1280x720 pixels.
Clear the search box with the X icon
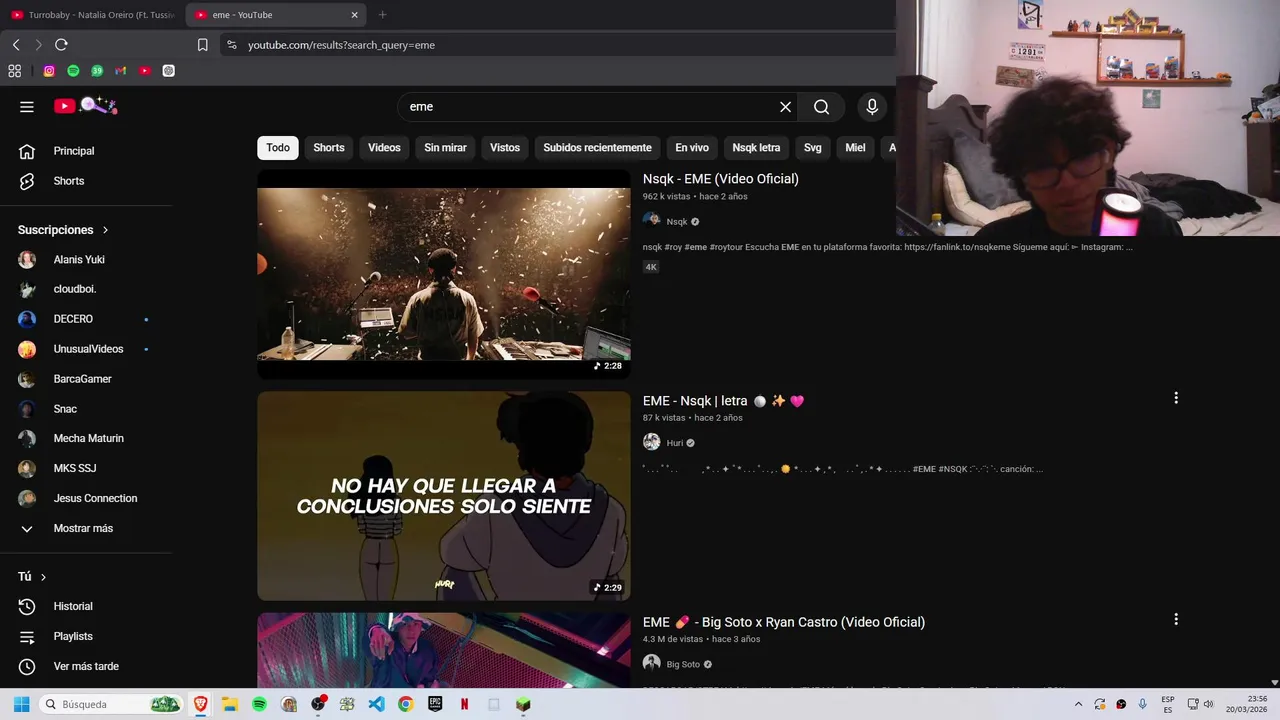point(785,107)
